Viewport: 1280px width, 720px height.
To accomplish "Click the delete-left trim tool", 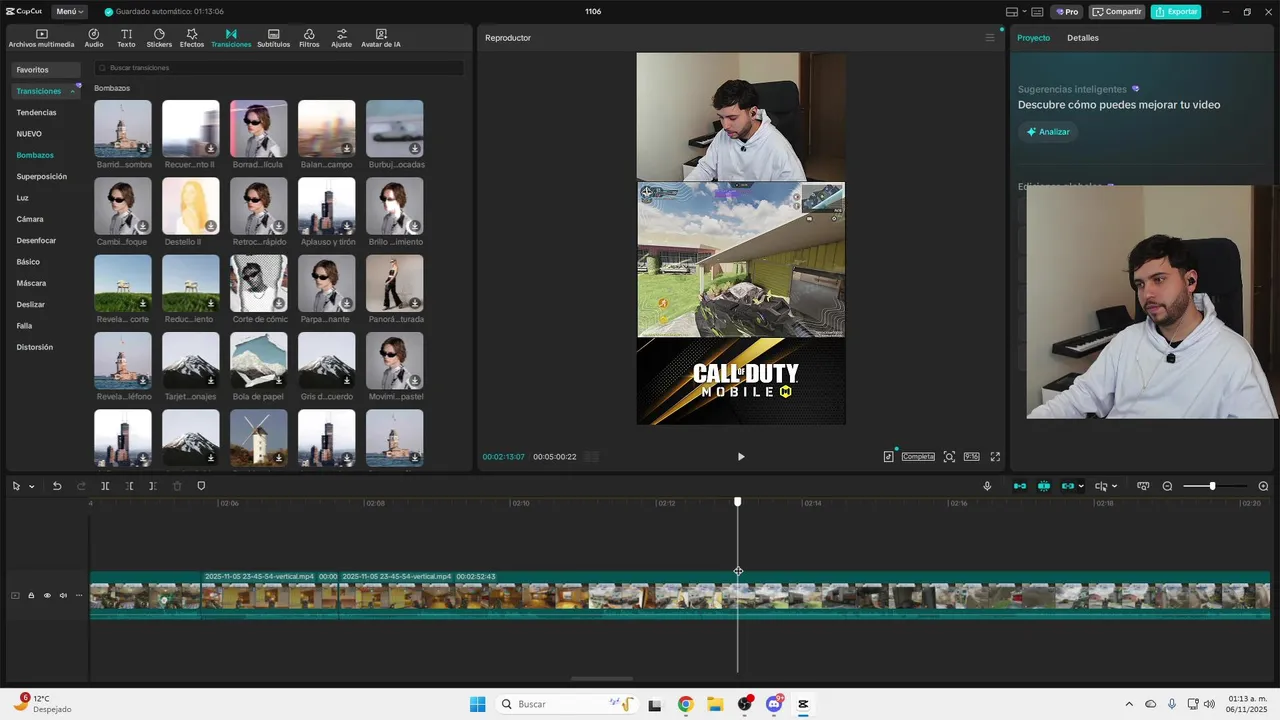I will coord(129,486).
